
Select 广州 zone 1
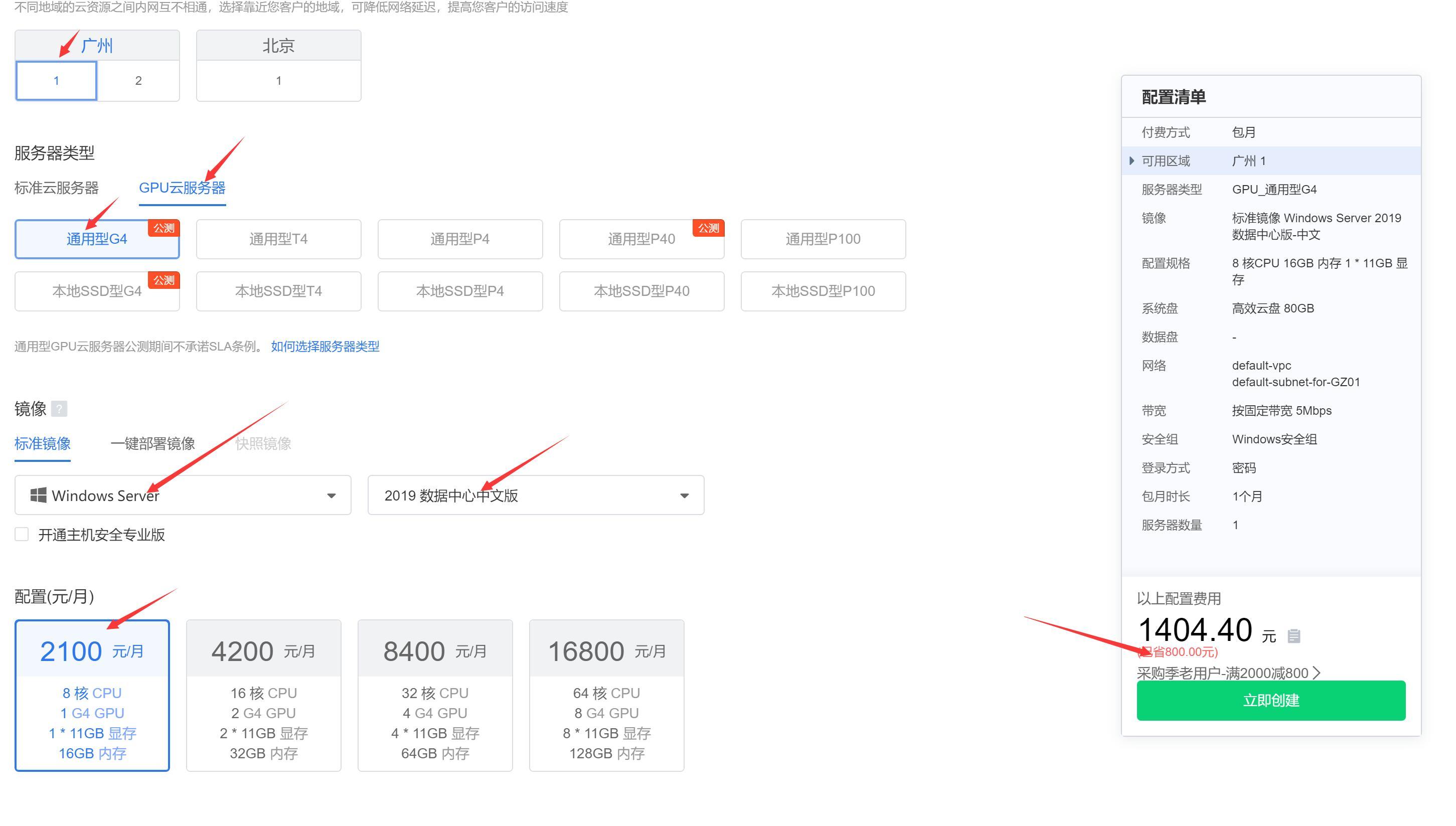[56, 81]
